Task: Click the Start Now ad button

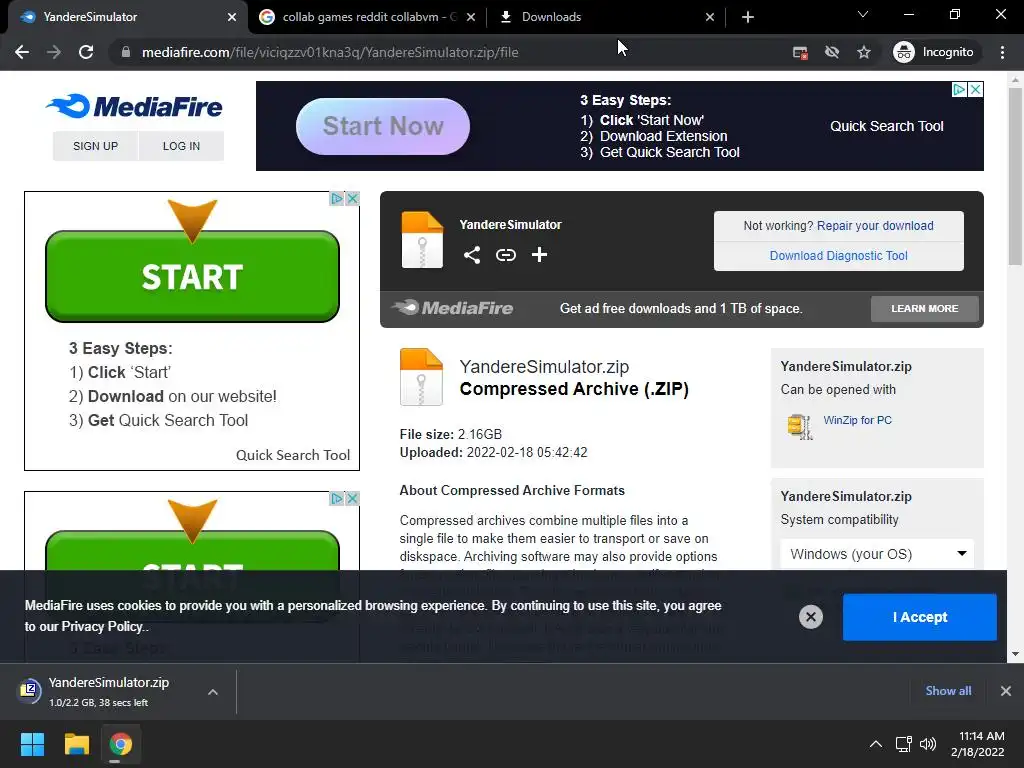Action: pyautogui.click(x=383, y=126)
